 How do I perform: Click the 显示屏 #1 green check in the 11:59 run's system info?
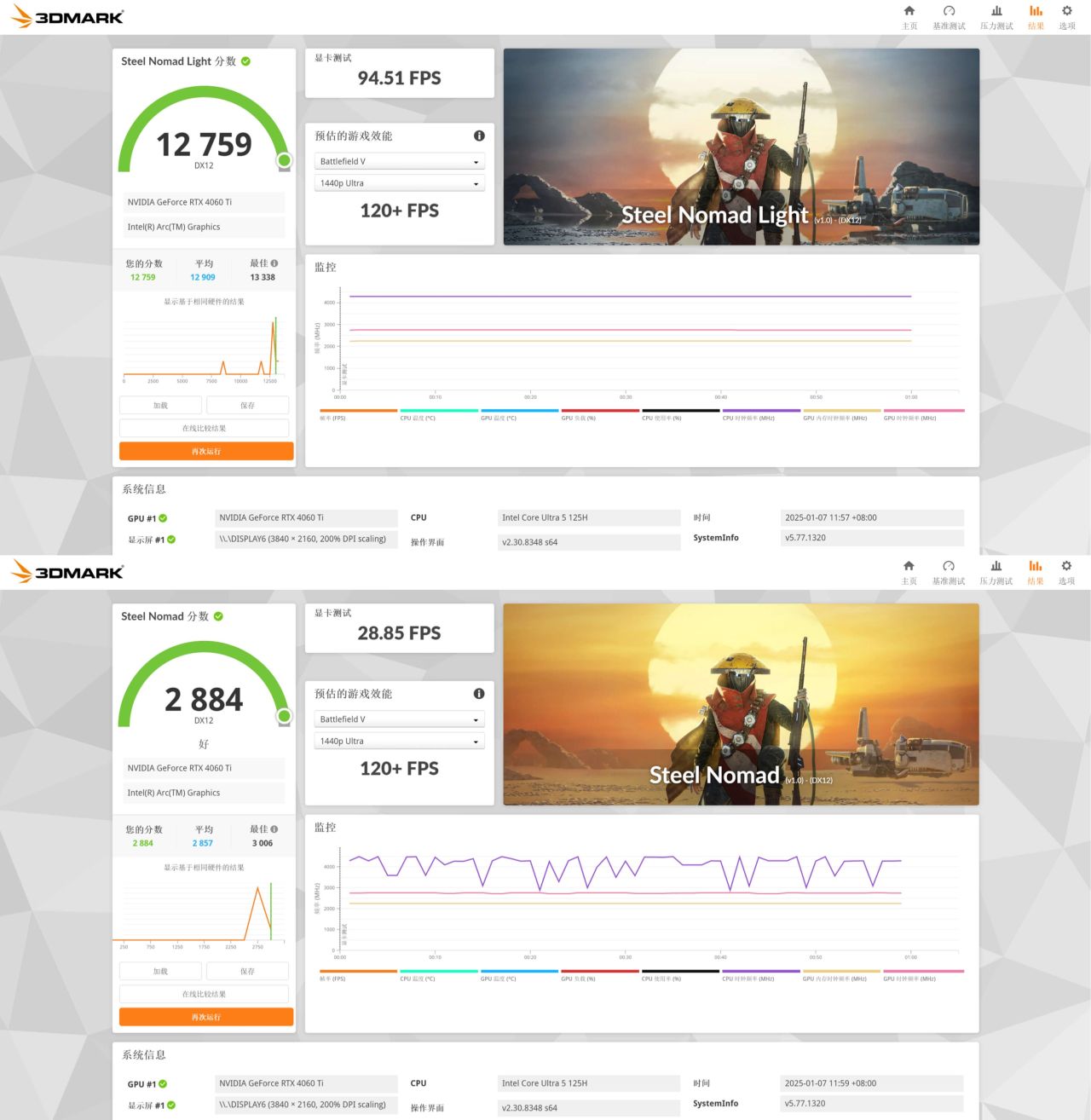pyautogui.click(x=171, y=1106)
